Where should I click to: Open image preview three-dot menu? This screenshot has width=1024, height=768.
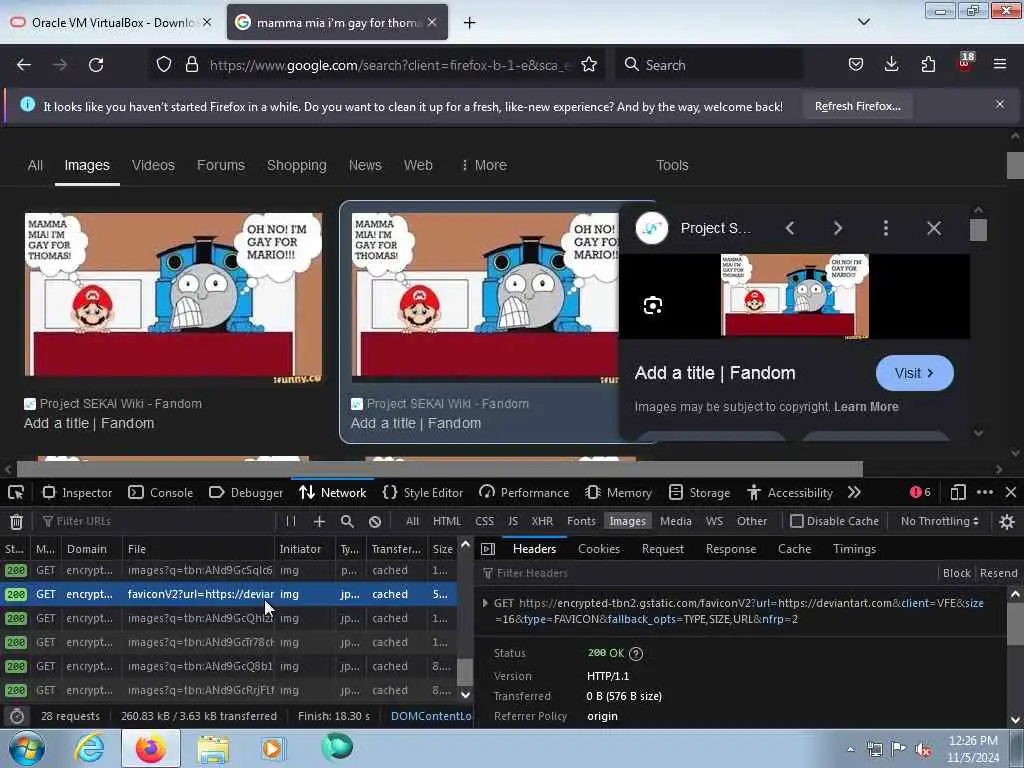(x=886, y=228)
